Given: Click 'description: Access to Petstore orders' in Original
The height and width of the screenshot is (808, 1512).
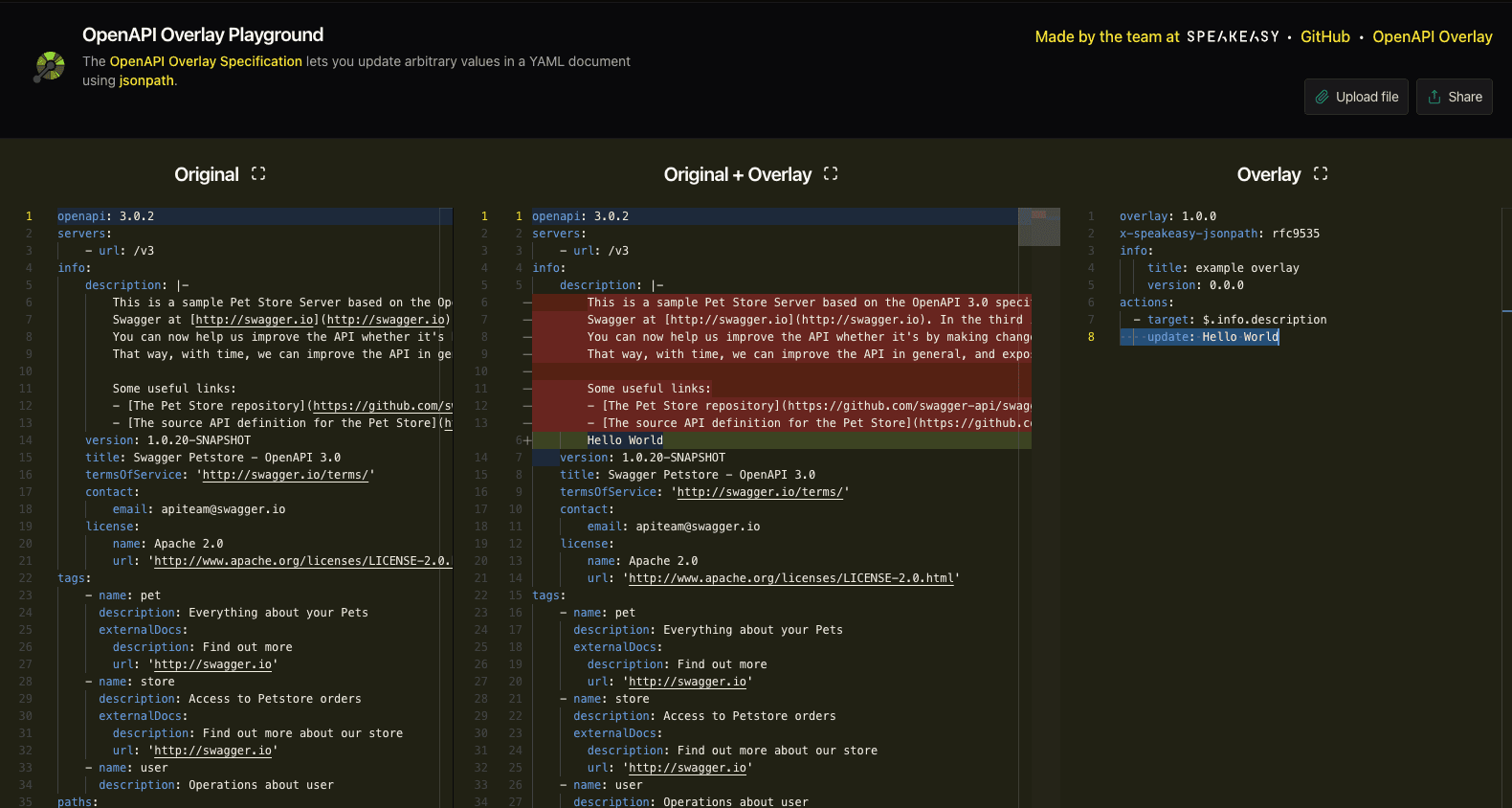Looking at the screenshot, I should (230, 699).
